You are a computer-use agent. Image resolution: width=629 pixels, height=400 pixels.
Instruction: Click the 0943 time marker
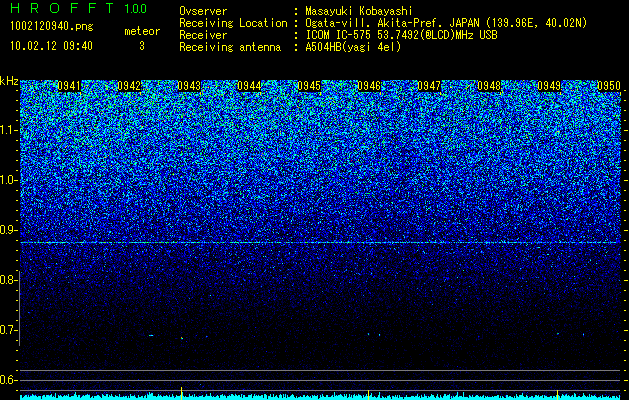(x=189, y=86)
